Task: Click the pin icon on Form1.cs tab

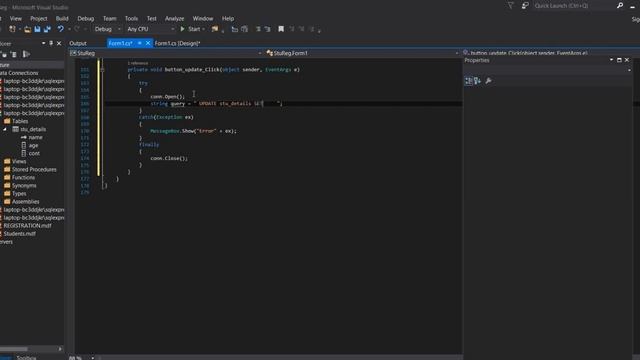Action: click(x=140, y=43)
